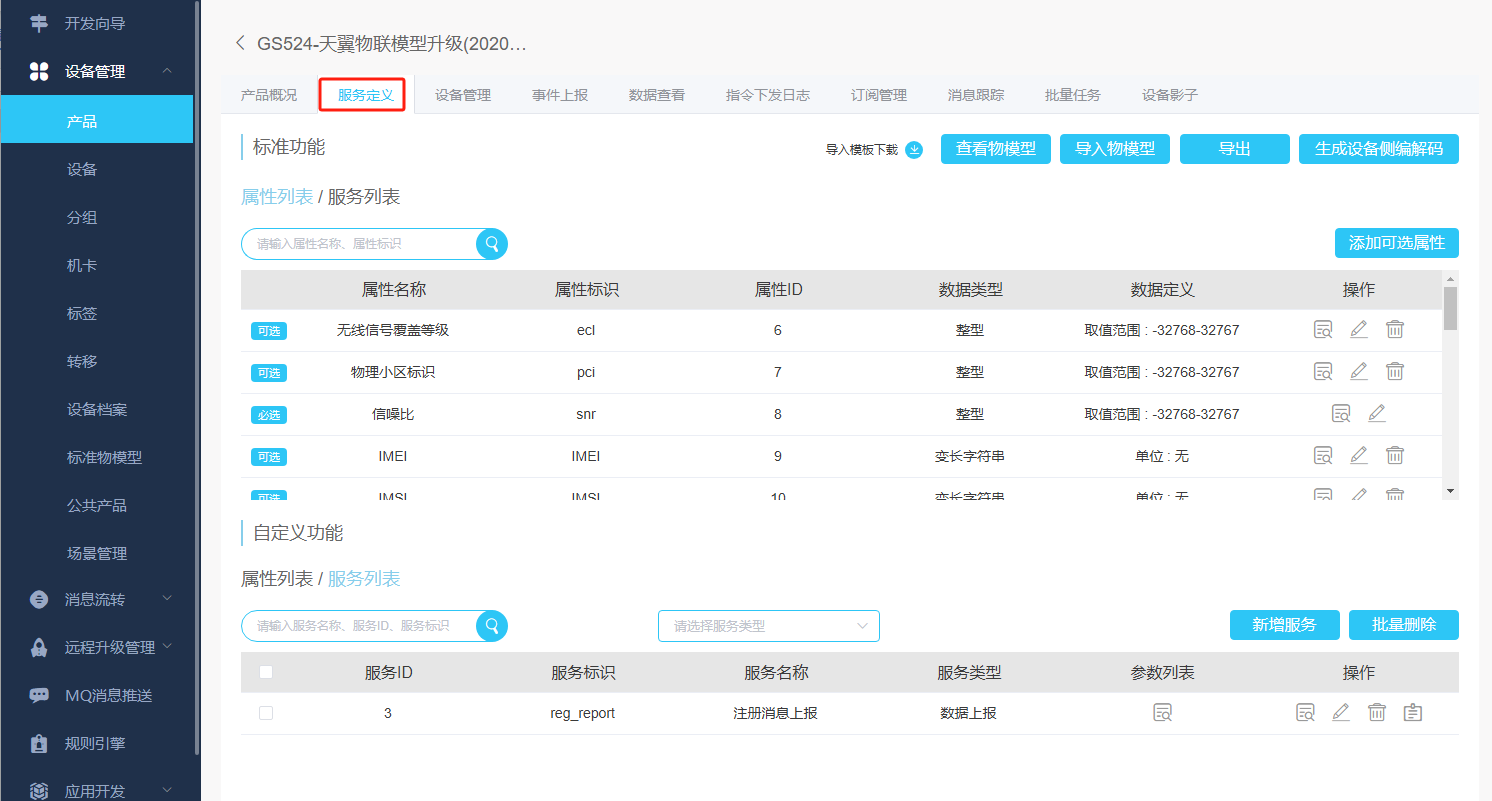Click the clipboard icon in reg_report row
The image size is (1492, 801).
click(x=1412, y=713)
